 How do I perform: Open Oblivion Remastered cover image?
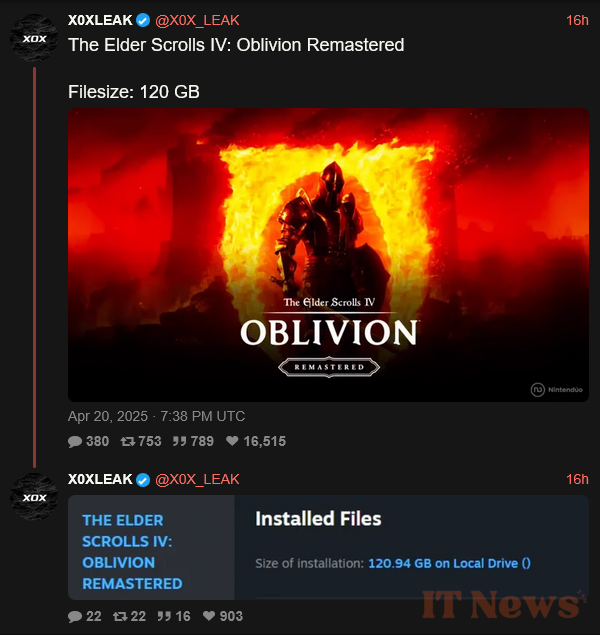click(x=328, y=255)
